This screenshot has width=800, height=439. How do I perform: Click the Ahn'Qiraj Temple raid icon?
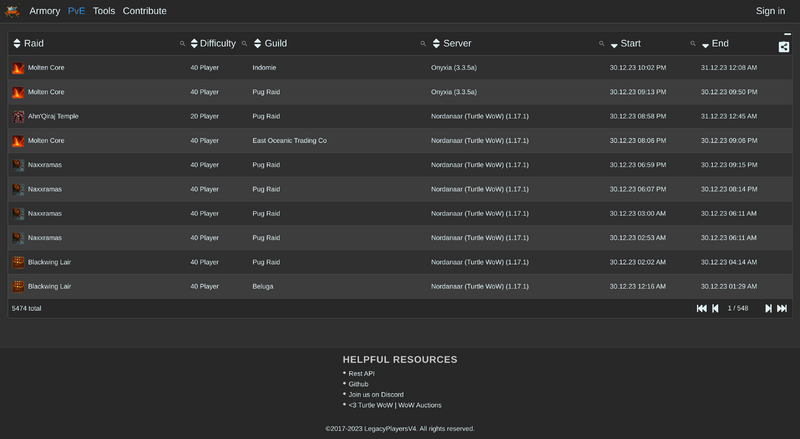pyautogui.click(x=18, y=116)
